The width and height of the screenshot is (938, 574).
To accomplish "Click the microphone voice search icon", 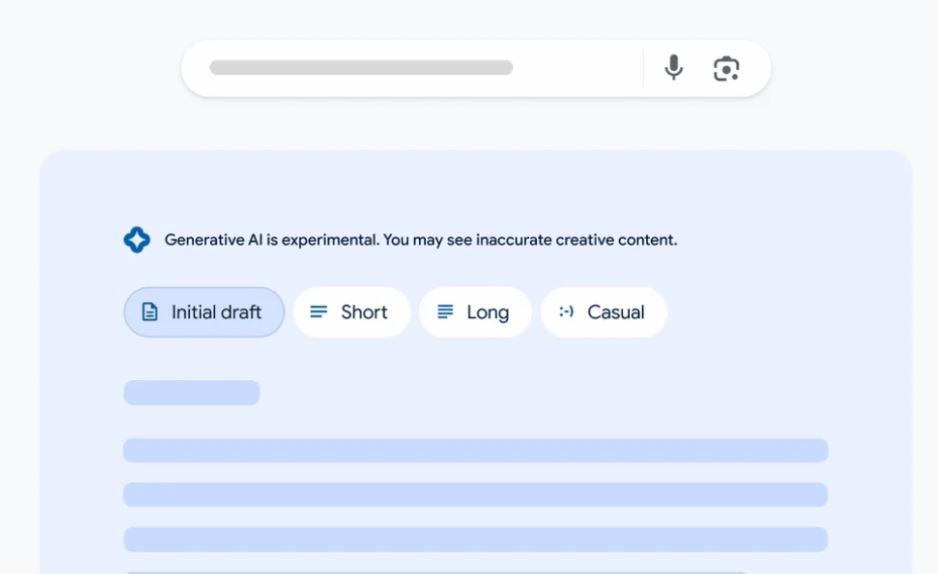I will pyautogui.click(x=674, y=67).
